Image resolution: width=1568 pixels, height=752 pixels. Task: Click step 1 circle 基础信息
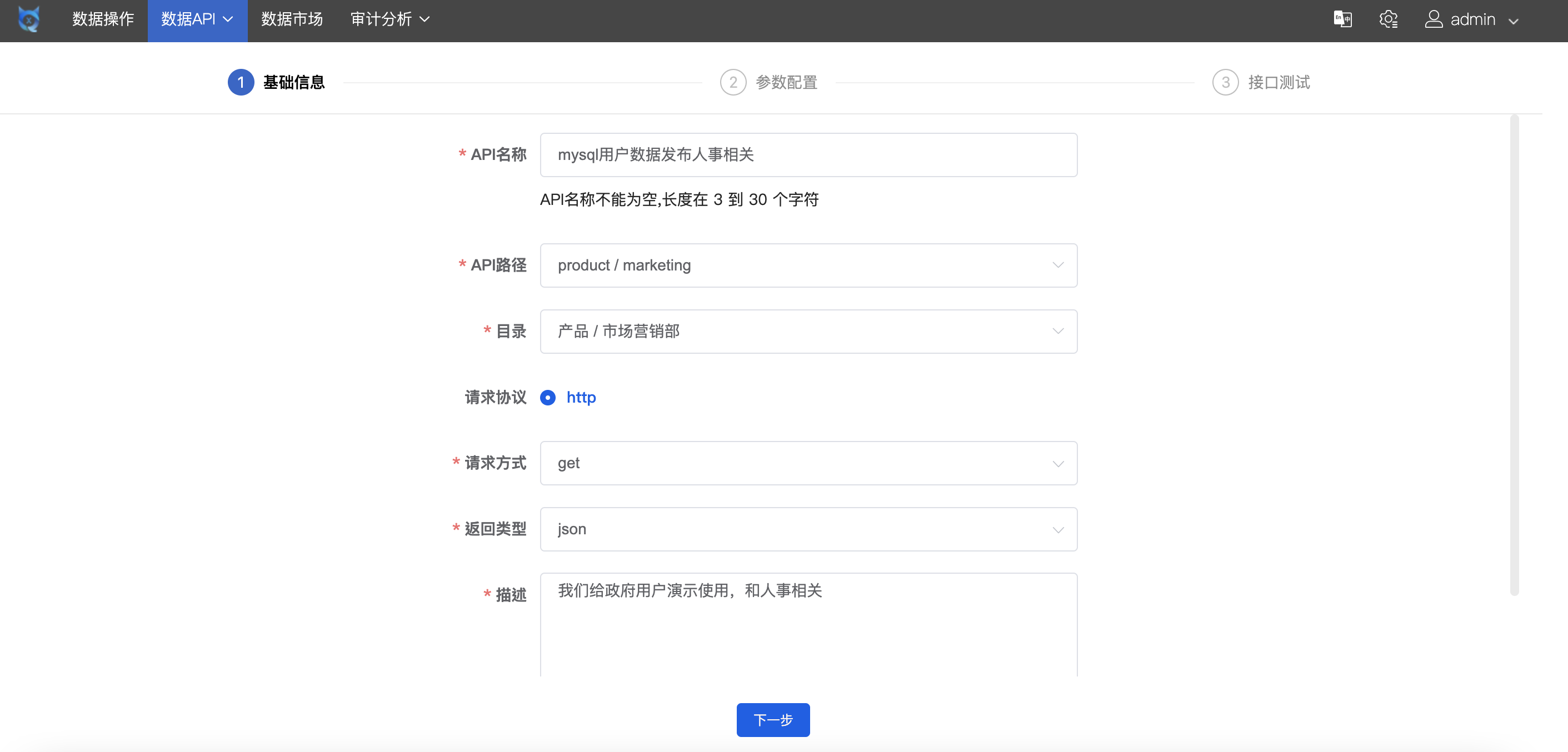coord(241,82)
